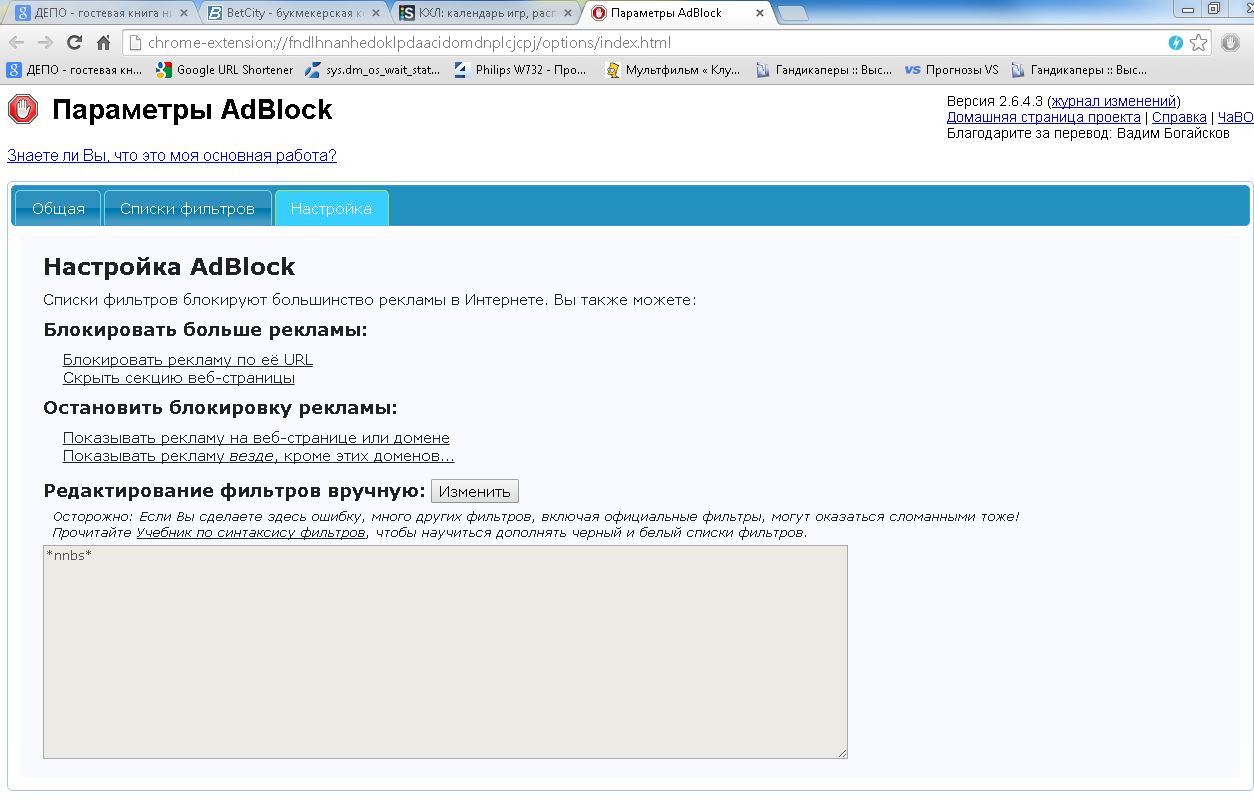Switch to the КХЛ: календарь игр tab

click(x=484, y=14)
